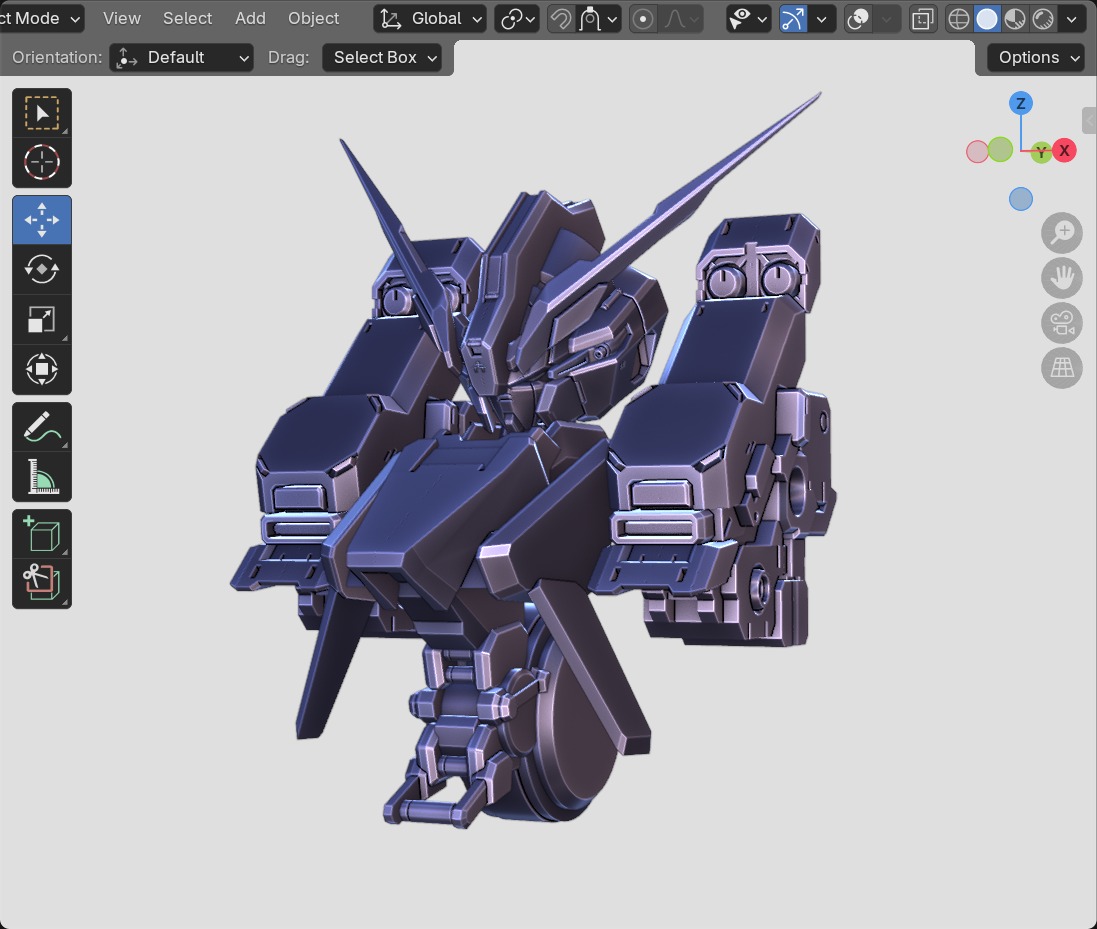Click the zoom magnifier navigation button
Viewport: 1097px width, 929px height.
(x=1062, y=233)
